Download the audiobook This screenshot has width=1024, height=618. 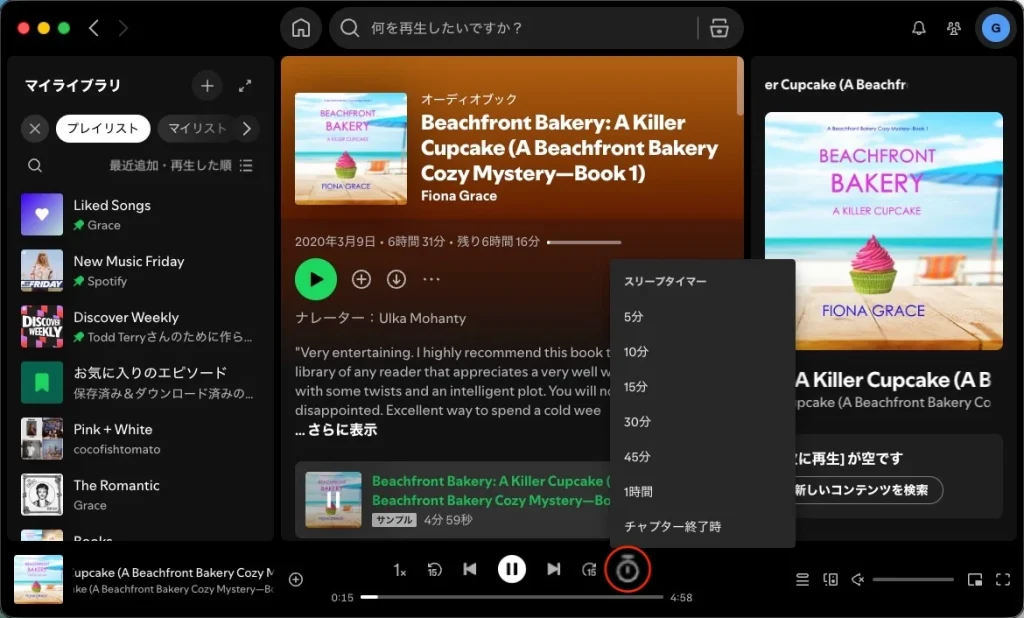point(396,280)
